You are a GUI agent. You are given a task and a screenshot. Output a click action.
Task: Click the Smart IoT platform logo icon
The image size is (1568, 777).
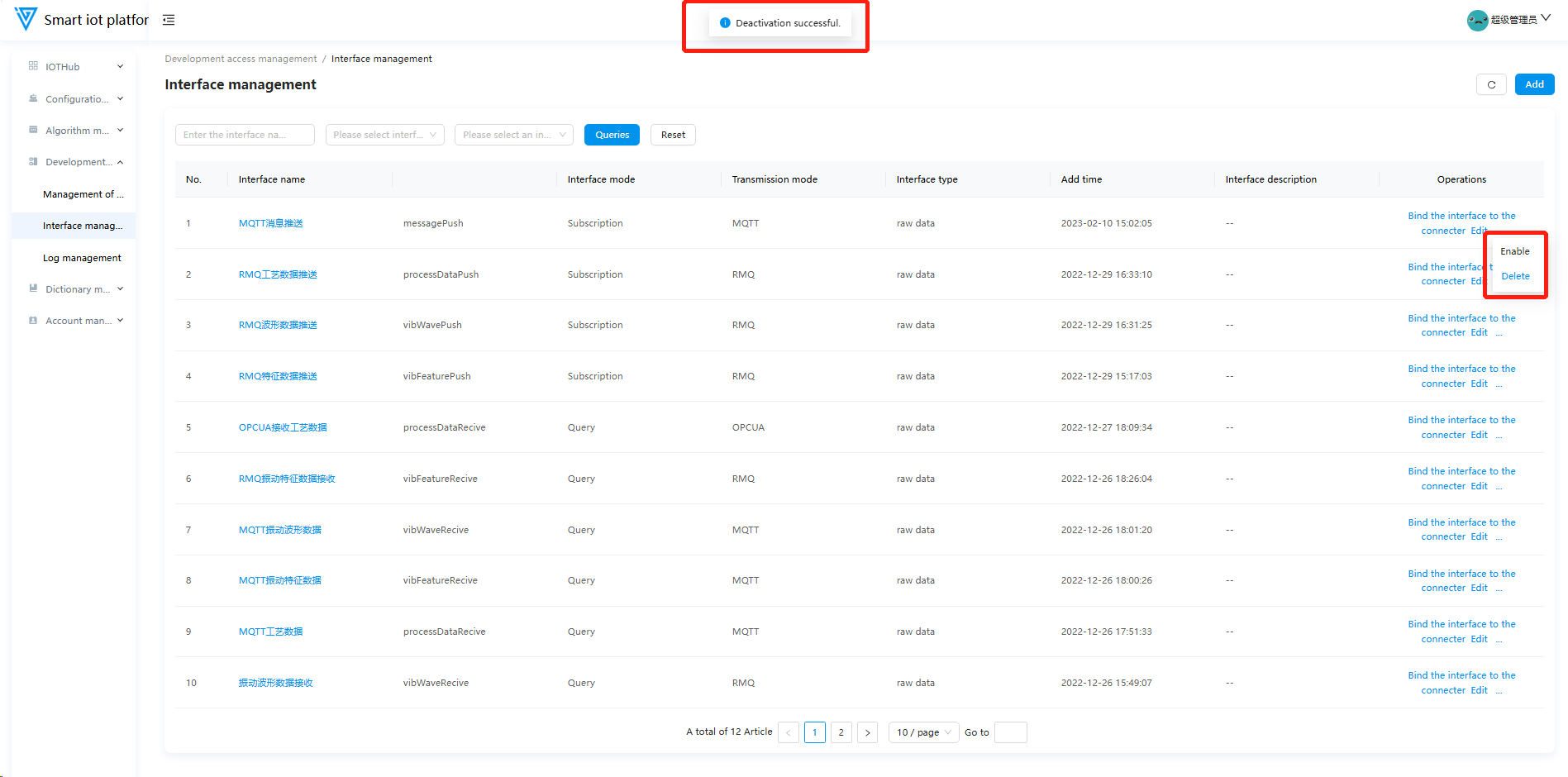26,19
